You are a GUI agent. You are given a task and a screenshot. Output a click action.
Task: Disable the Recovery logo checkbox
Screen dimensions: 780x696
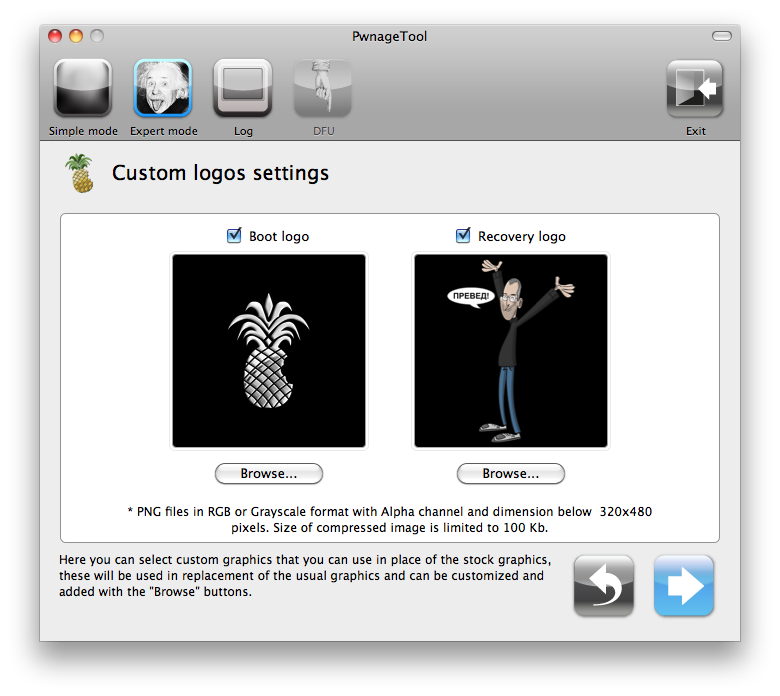(x=463, y=236)
